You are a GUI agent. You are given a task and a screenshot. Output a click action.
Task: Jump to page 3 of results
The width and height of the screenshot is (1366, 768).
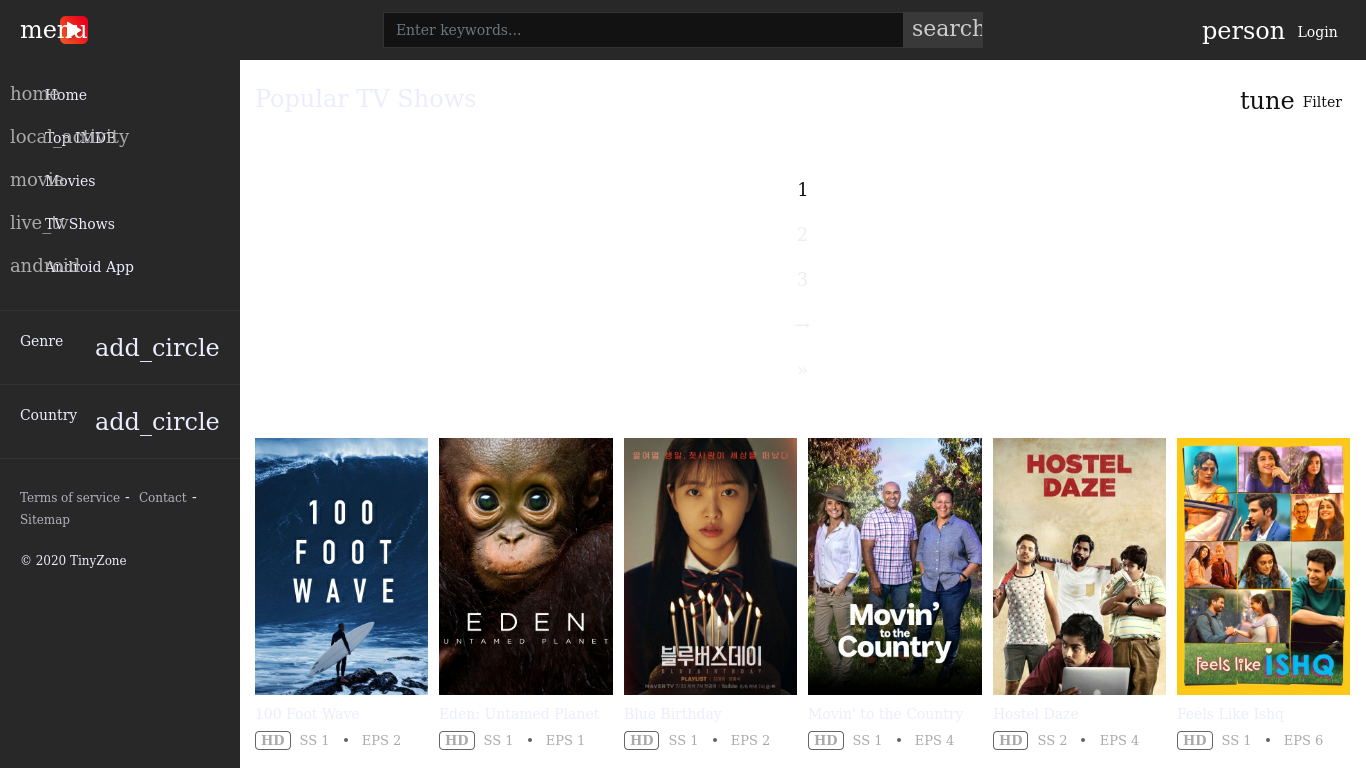click(802, 280)
